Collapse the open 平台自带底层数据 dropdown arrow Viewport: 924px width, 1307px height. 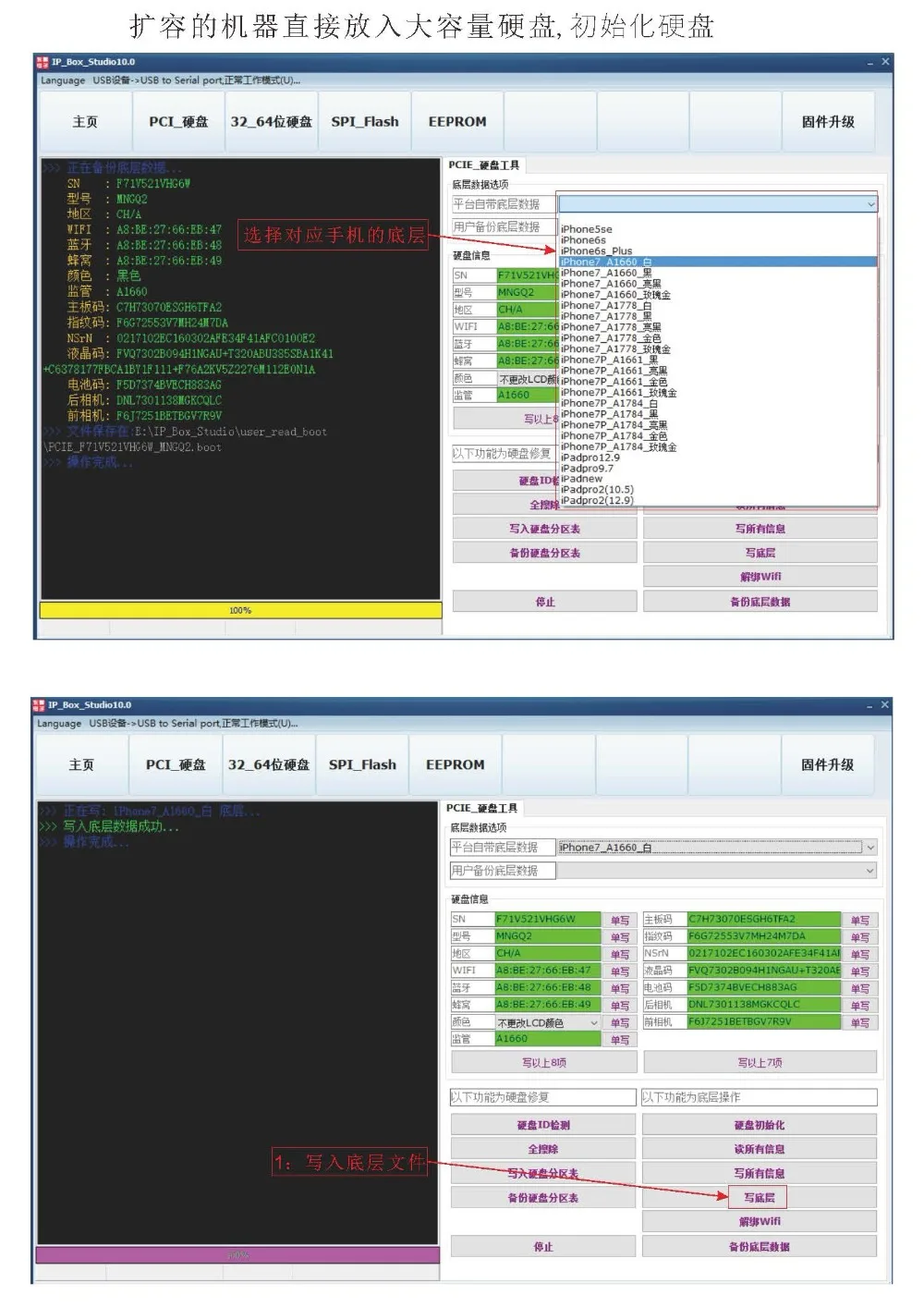point(870,204)
